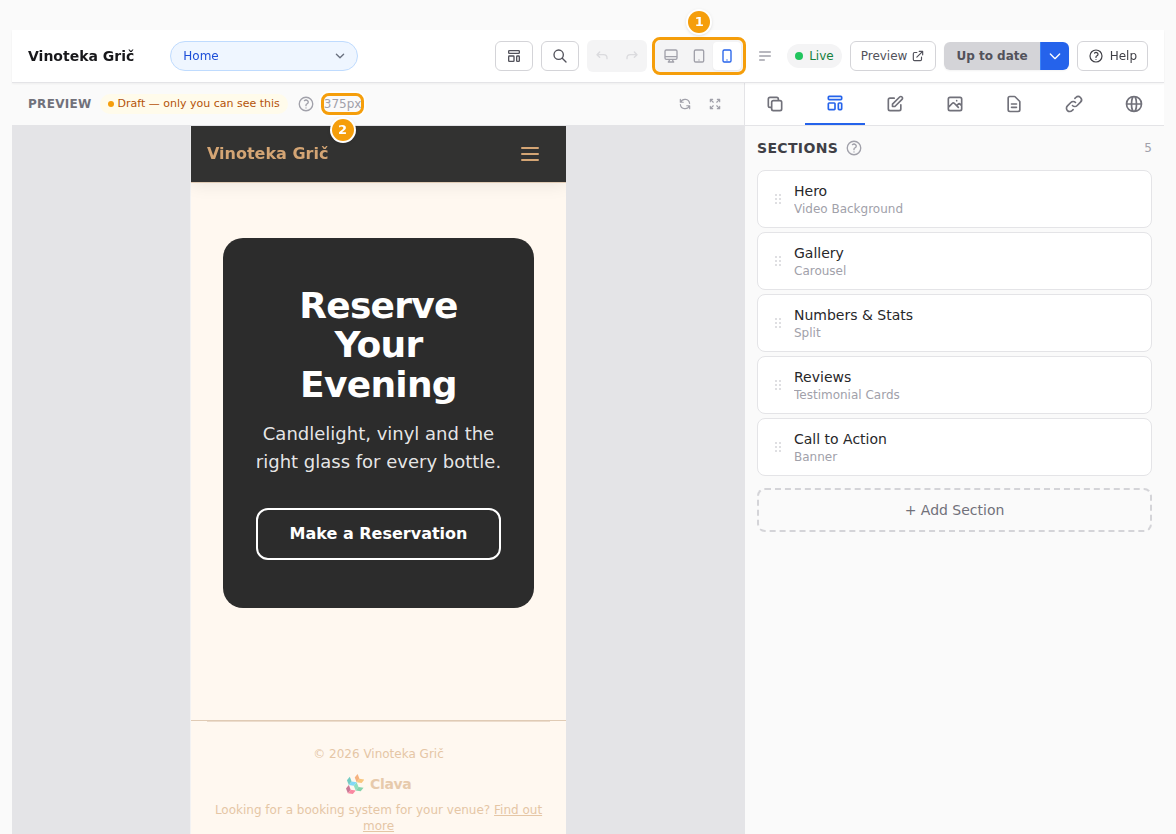Open the edit content pencil tab
This screenshot has width=1176, height=834.
click(x=895, y=104)
